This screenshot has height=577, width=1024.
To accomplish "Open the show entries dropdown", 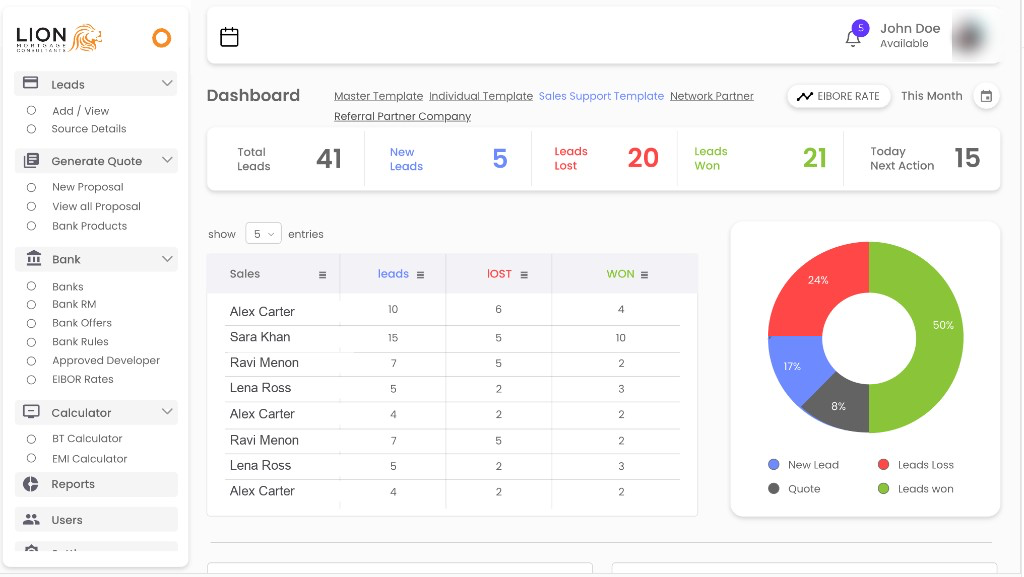I will [263, 234].
